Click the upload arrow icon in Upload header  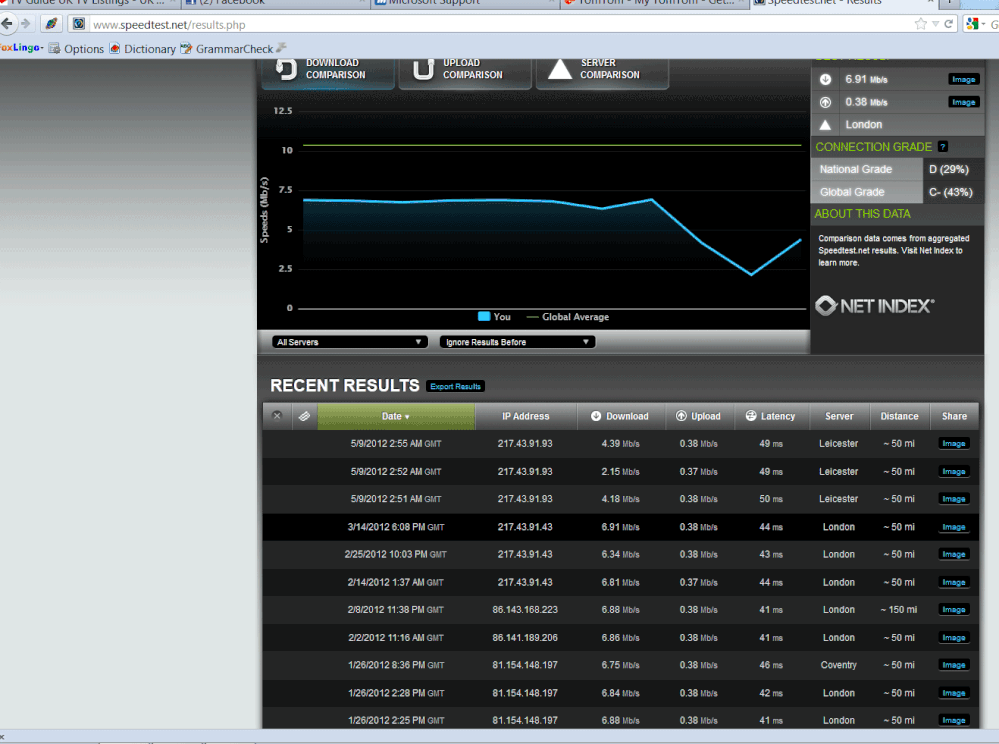(x=681, y=416)
